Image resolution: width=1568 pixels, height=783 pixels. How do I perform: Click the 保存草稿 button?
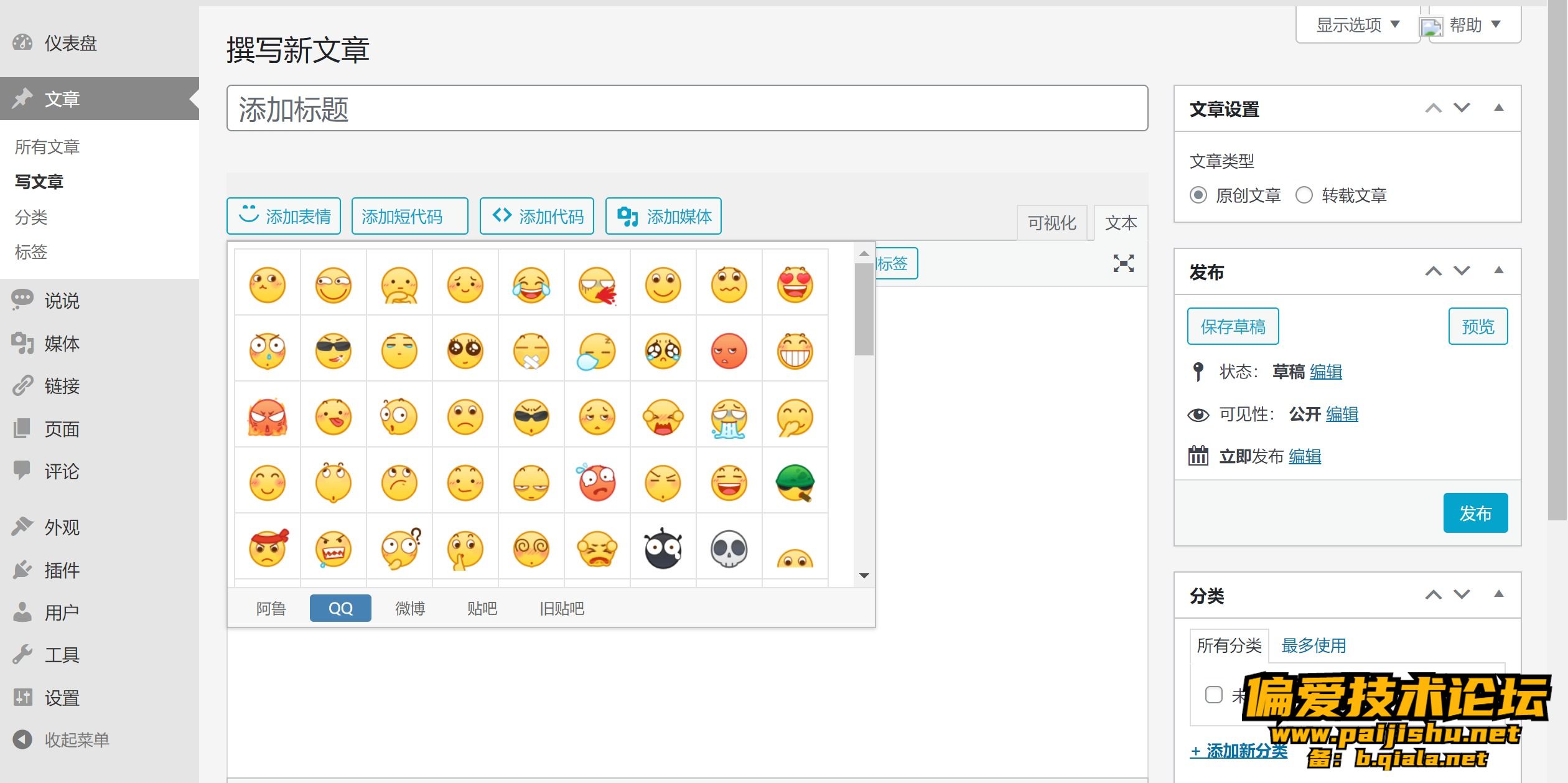pos(1233,326)
